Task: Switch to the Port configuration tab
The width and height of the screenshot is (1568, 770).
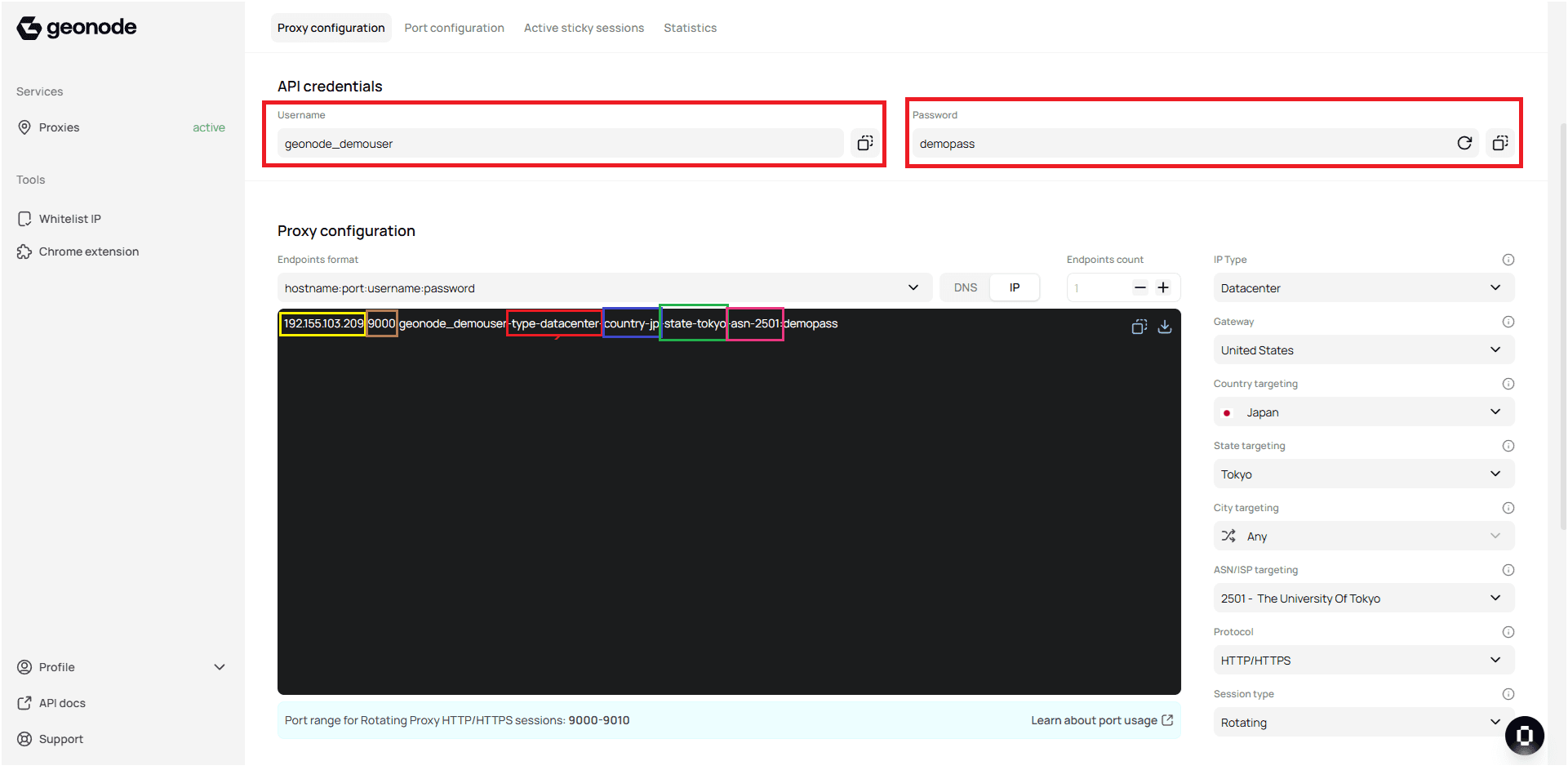Action: pos(454,27)
